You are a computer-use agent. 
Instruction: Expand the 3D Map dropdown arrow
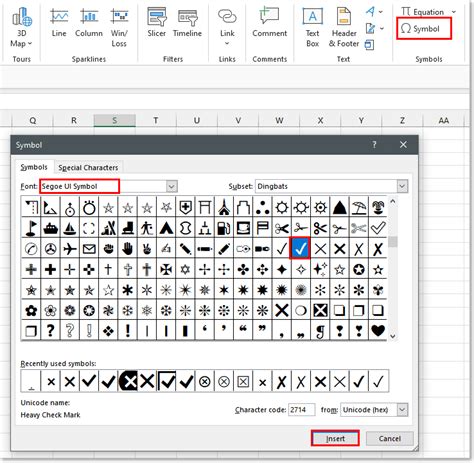[x=30, y=43]
